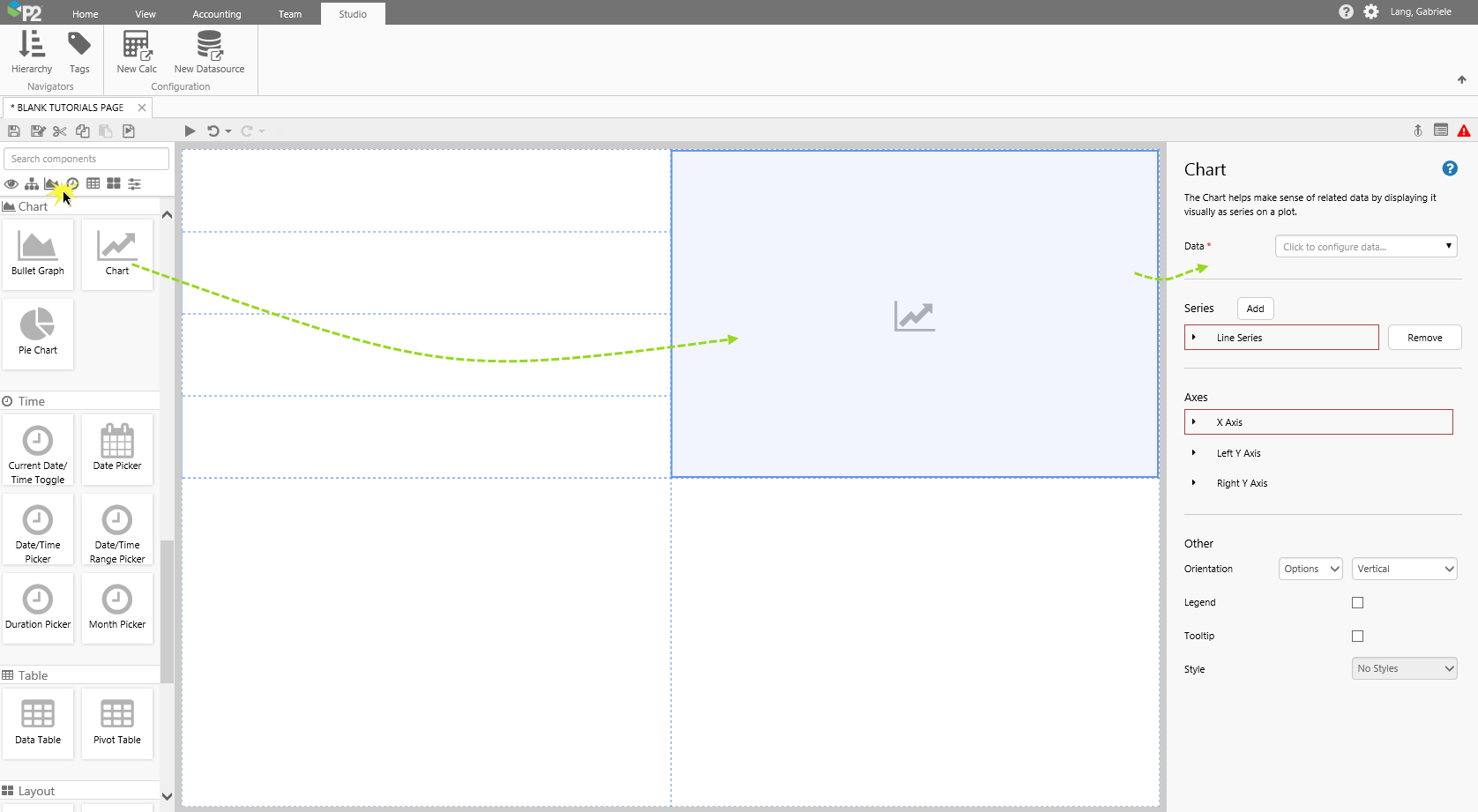The height and width of the screenshot is (812, 1478).
Task: Open the Vertical orientation dropdown
Action: 1405,569
